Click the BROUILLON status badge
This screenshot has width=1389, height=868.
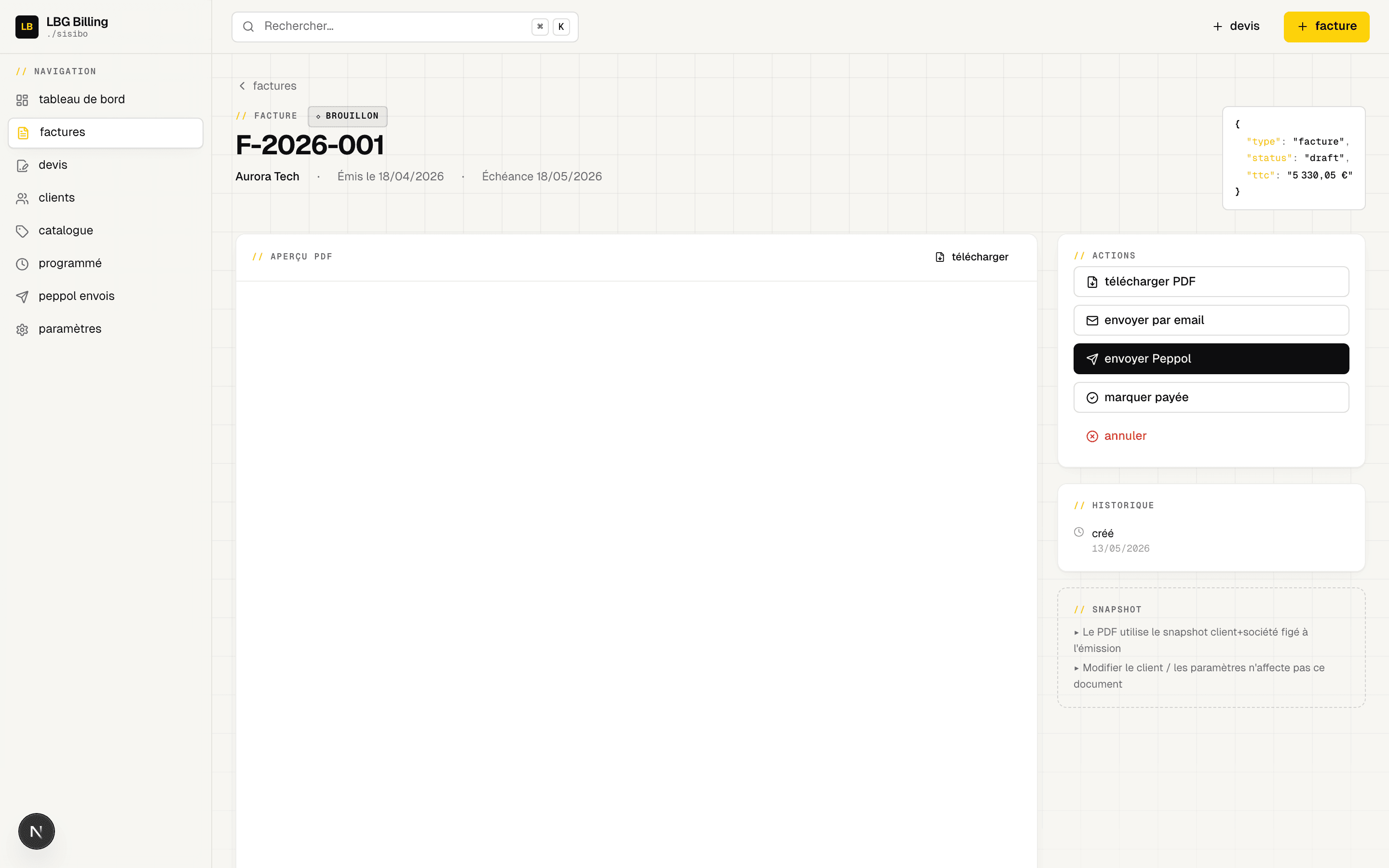coord(347,116)
